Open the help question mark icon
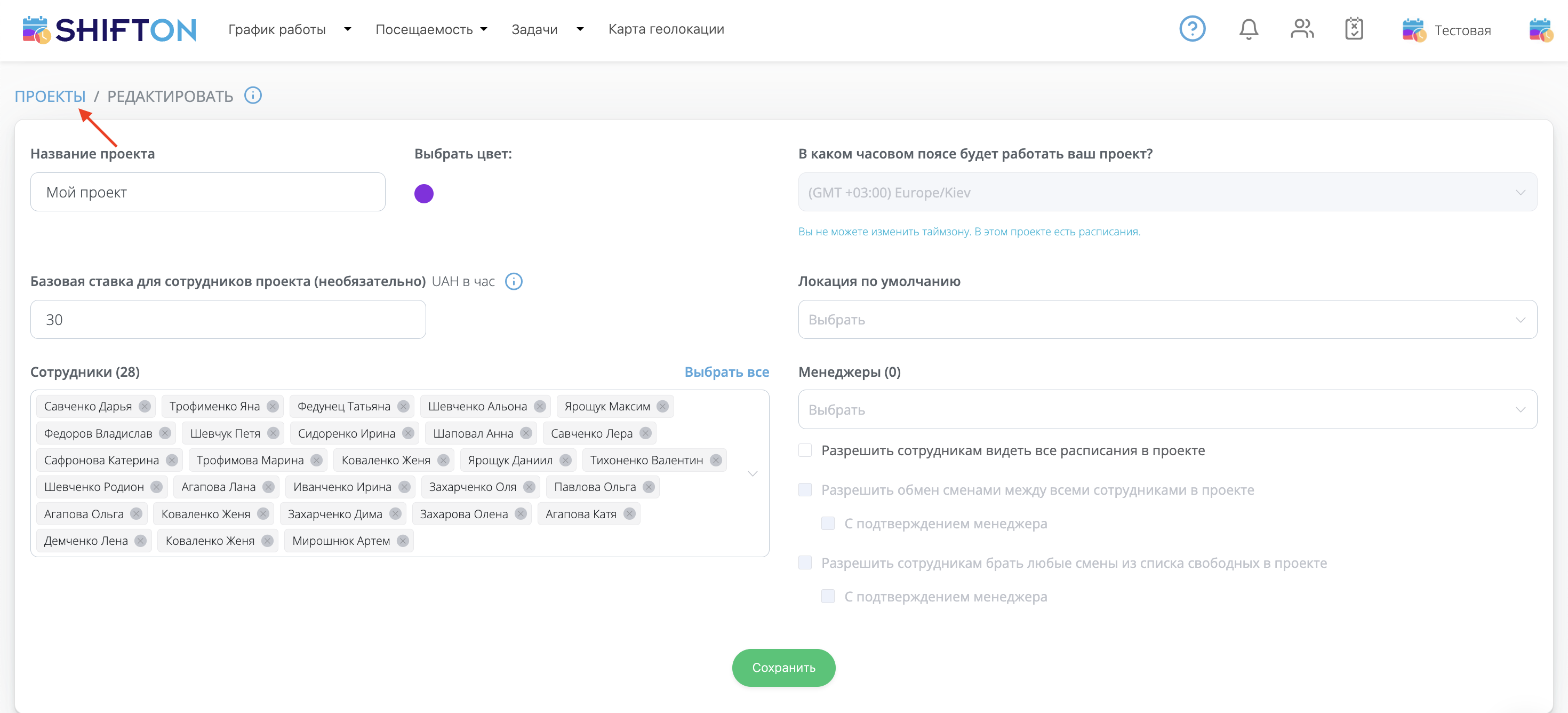1568x713 pixels. [x=1192, y=29]
